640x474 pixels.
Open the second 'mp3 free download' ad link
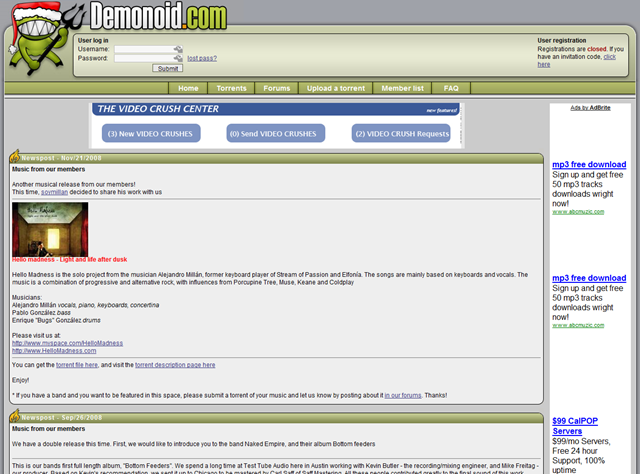(589, 278)
